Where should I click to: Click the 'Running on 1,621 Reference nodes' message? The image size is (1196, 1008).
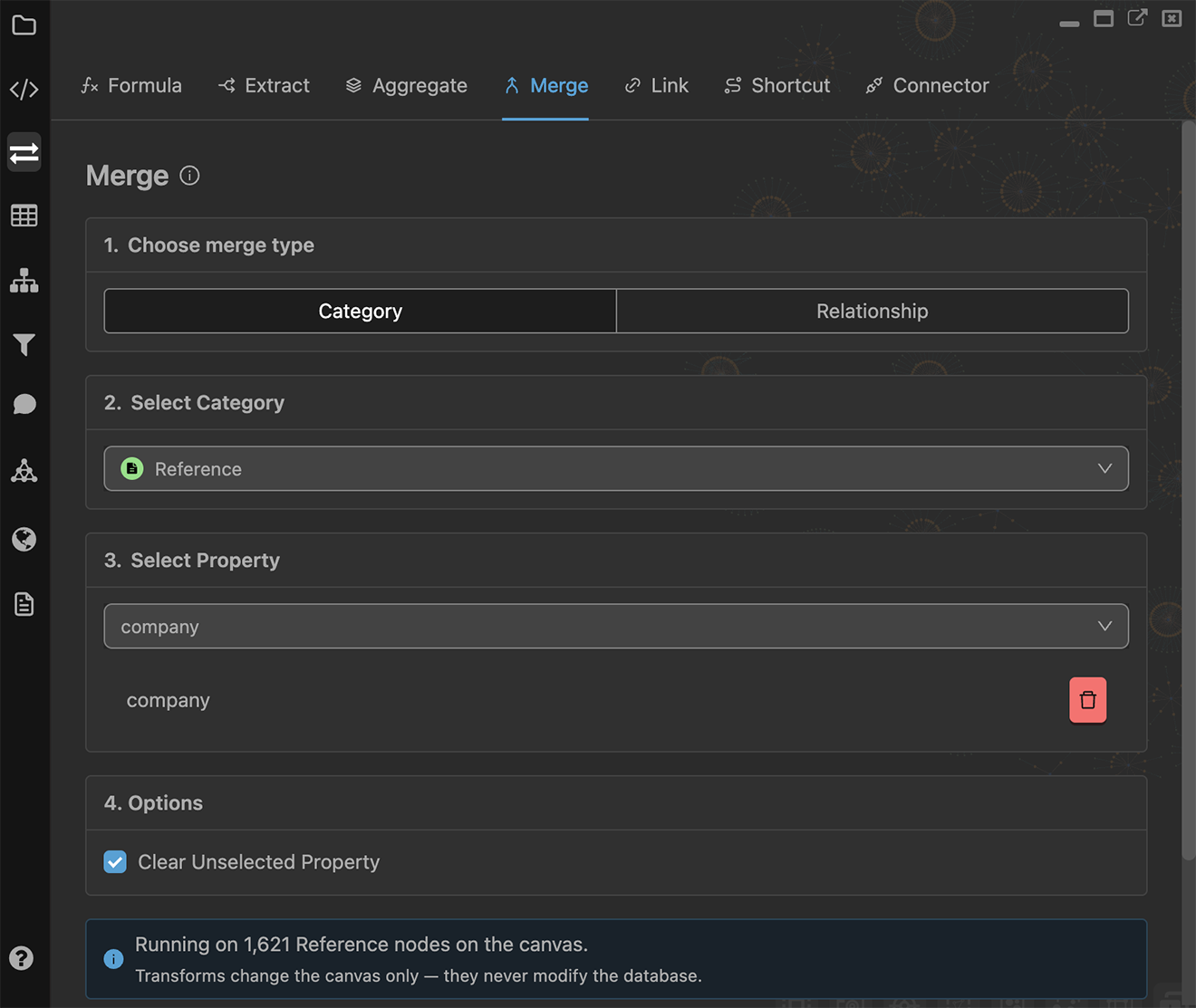click(362, 944)
